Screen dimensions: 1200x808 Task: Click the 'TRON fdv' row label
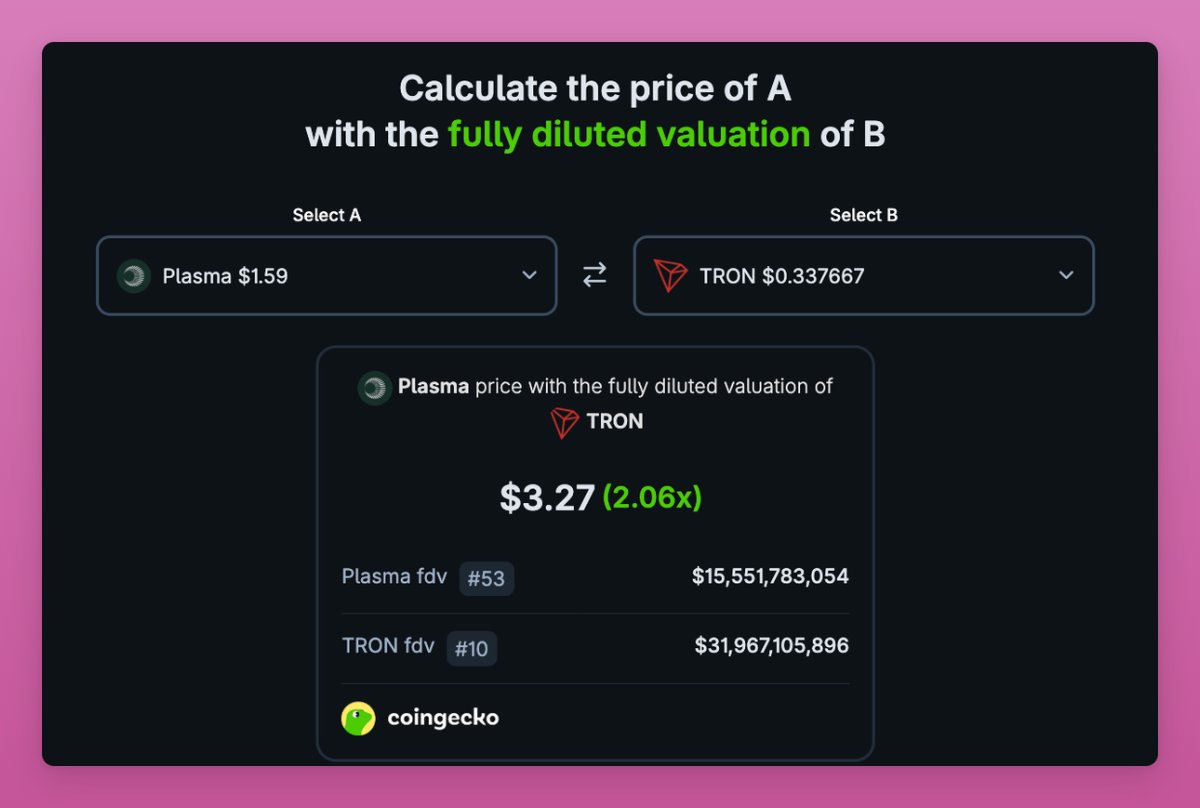[388, 646]
